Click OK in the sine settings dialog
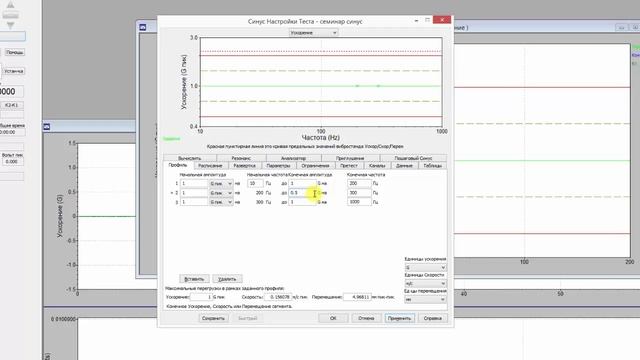 [x=333, y=318]
